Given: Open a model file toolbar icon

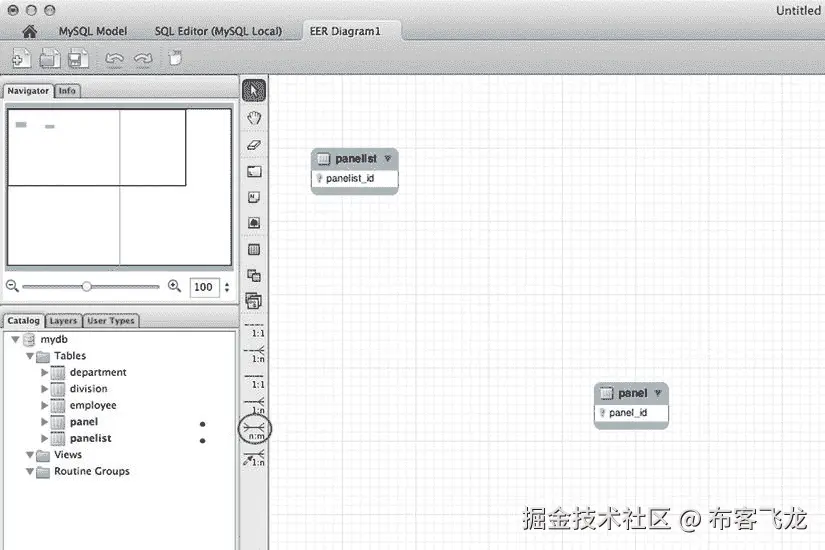Looking at the screenshot, I should 50,58.
